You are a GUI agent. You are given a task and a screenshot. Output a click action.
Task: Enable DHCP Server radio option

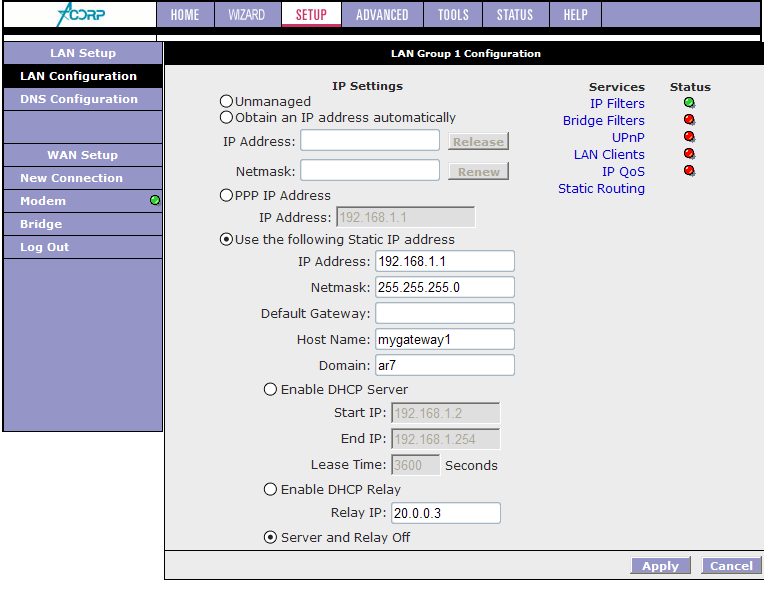coord(270,390)
